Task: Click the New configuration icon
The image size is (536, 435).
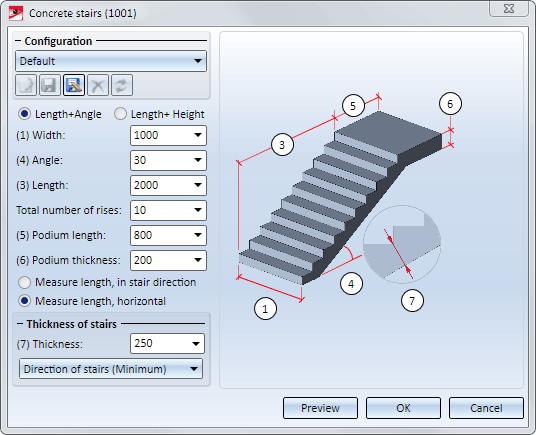Action: (26, 85)
